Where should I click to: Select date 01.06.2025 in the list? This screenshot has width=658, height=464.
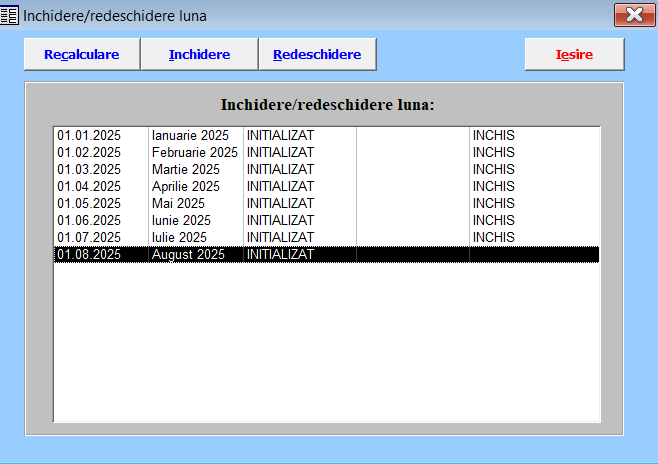pyautogui.click(x=88, y=220)
